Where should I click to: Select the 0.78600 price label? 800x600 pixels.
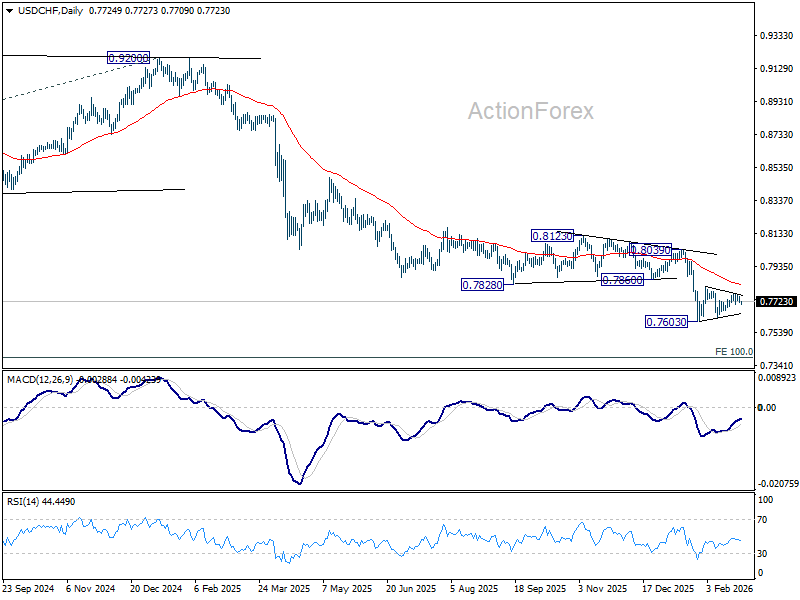[x=622, y=280]
